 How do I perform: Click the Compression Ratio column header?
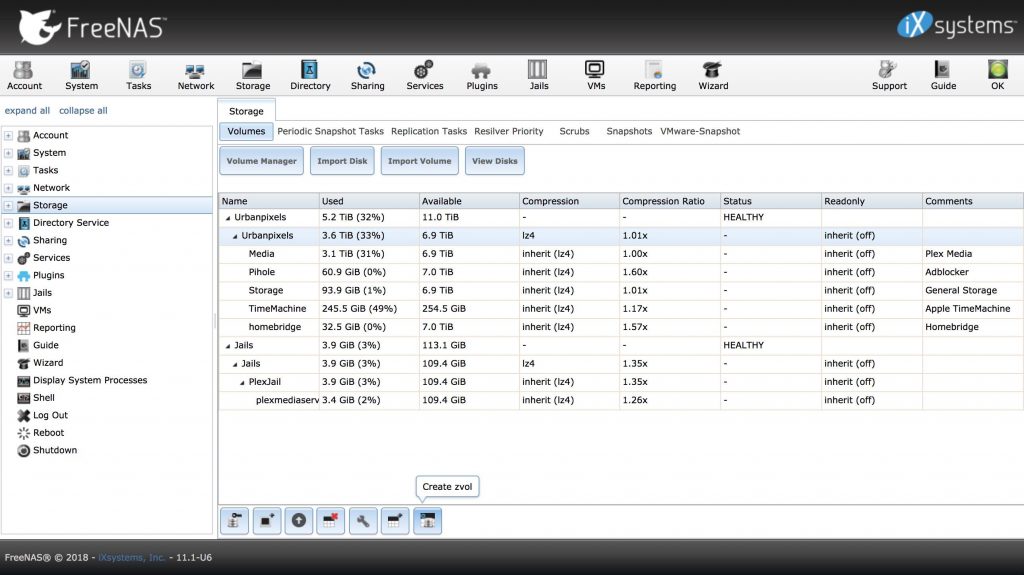point(669,201)
